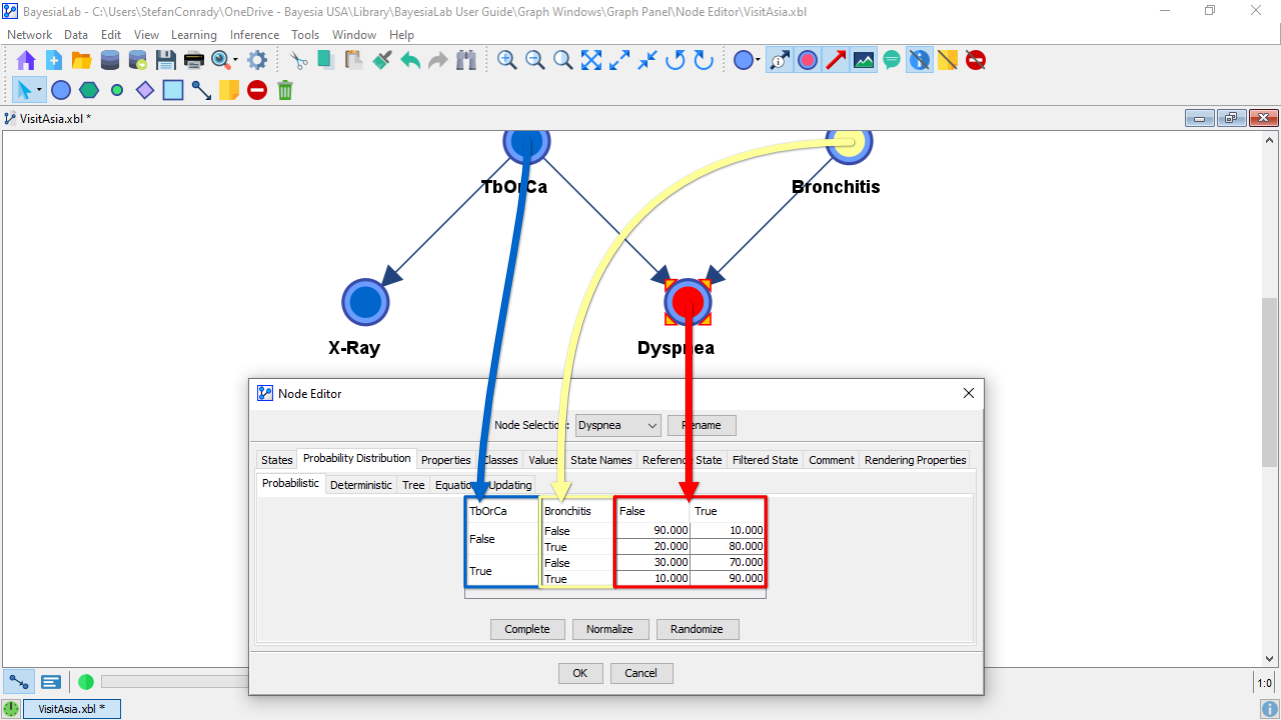Toggle the background image display button
The width and height of the screenshot is (1281, 720).
point(864,60)
